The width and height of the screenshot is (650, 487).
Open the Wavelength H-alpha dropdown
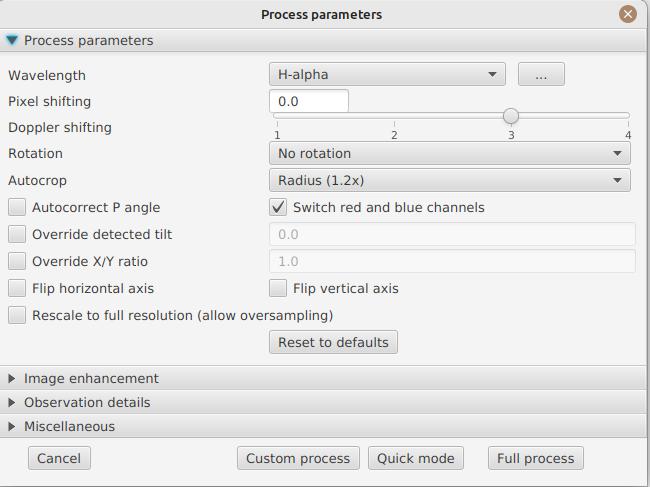tap(387, 74)
